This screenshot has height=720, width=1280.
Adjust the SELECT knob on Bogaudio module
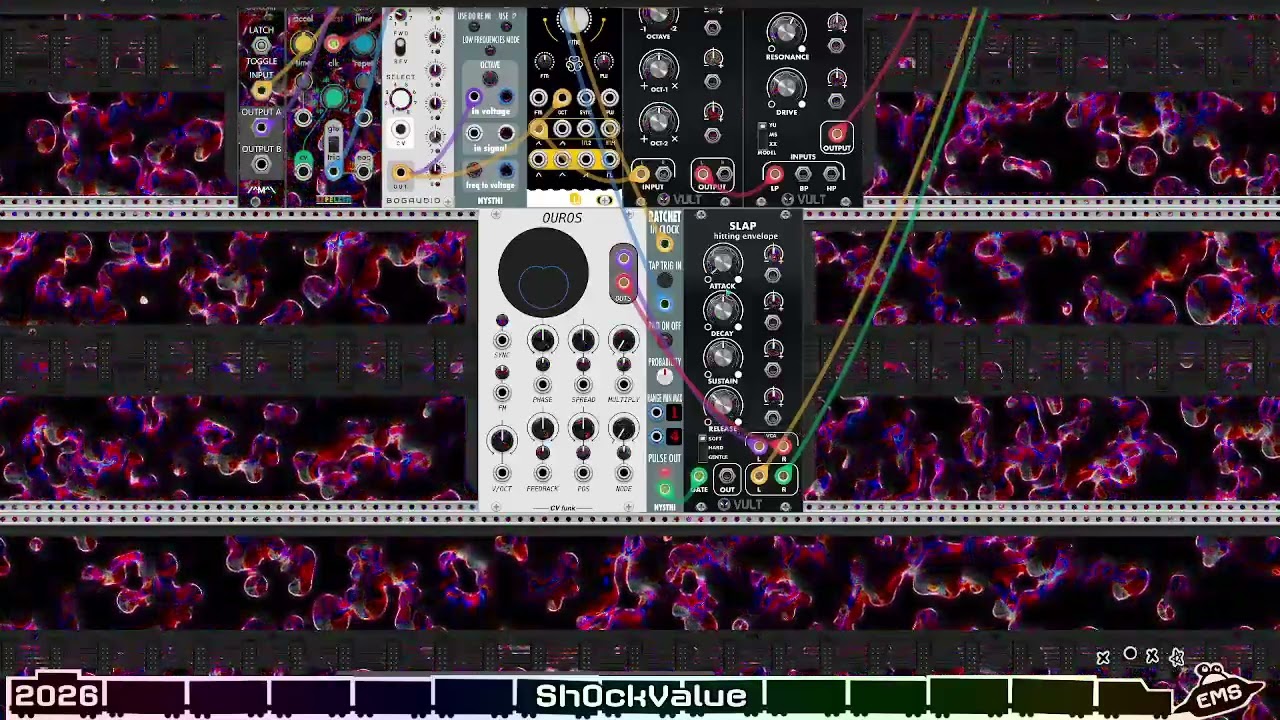click(x=400, y=99)
